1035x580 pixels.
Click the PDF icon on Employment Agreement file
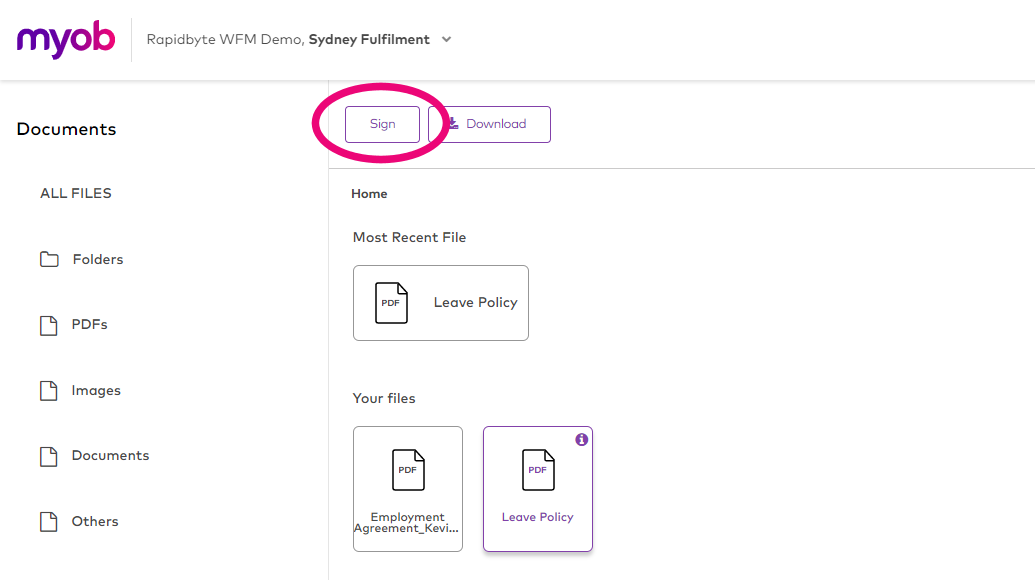point(408,470)
